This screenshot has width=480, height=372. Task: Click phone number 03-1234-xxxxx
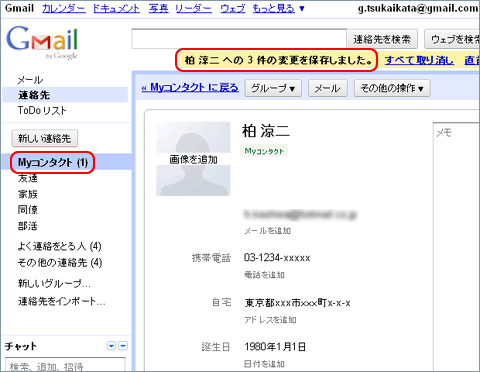(x=277, y=258)
